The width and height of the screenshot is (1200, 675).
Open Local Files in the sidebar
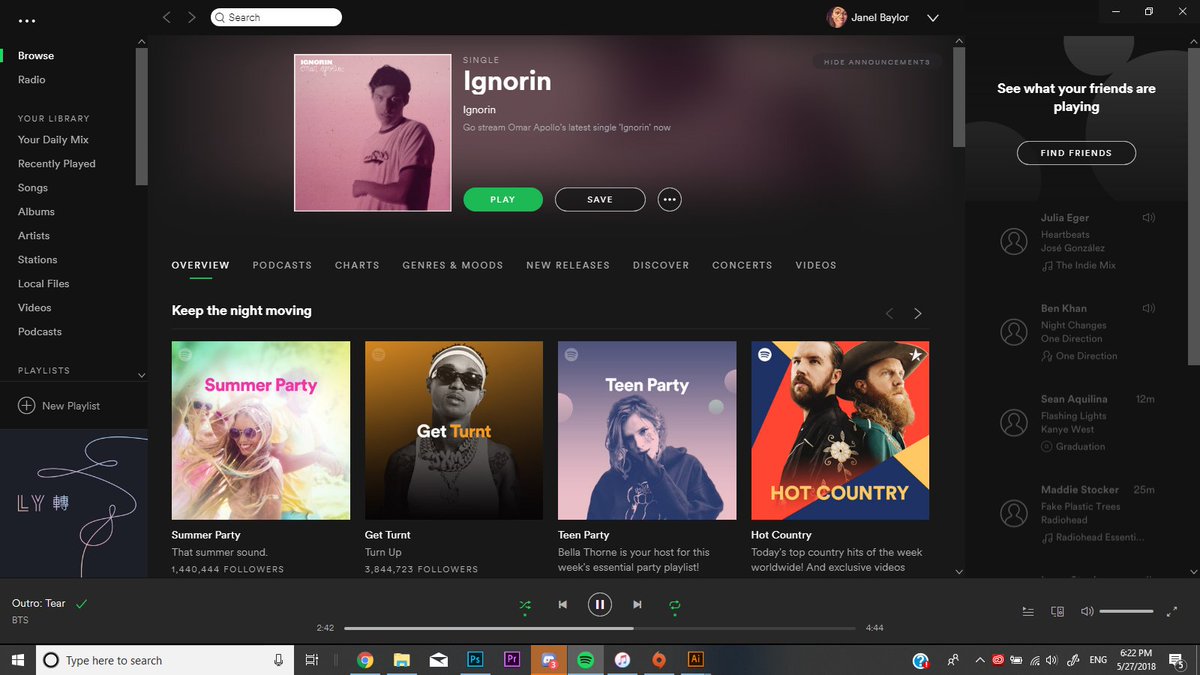pyautogui.click(x=44, y=284)
